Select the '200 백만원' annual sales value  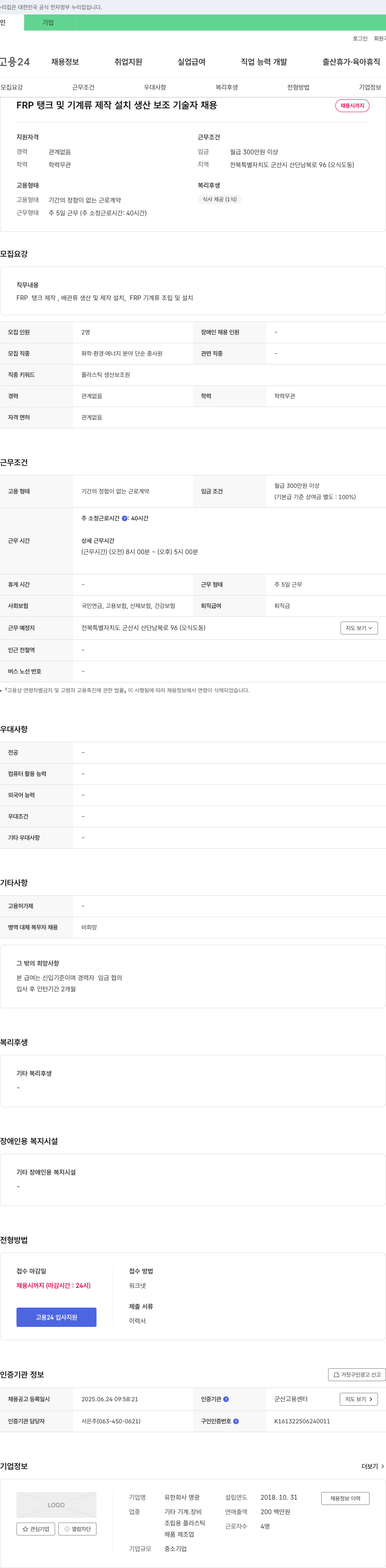[275, 1511]
